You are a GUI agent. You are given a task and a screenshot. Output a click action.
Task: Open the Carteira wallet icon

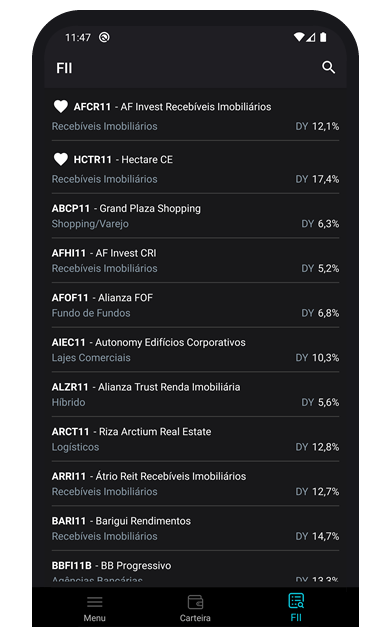click(196, 602)
